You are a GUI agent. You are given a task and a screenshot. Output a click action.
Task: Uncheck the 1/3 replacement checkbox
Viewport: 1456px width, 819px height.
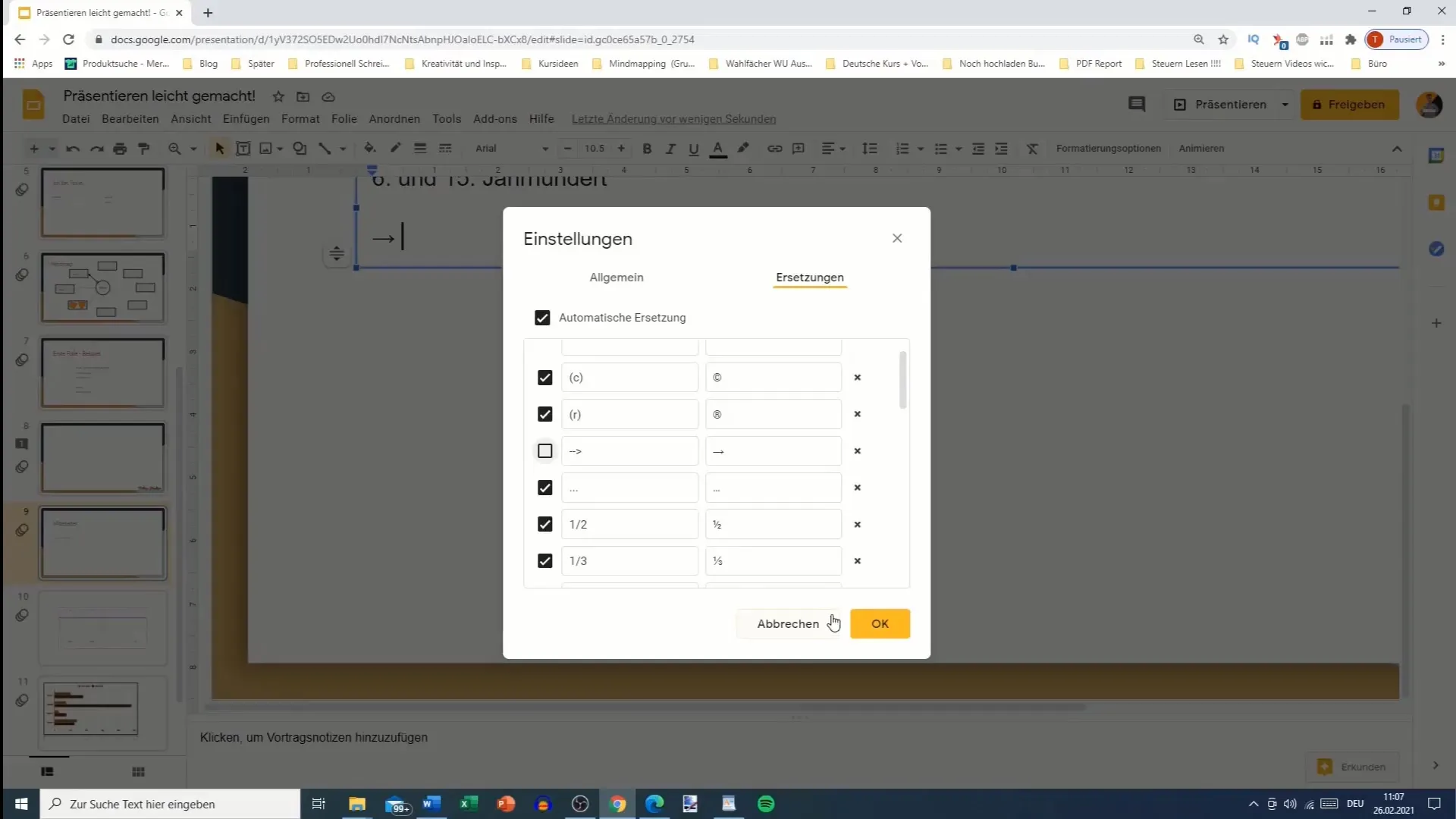pyautogui.click(x=544, y=561)
